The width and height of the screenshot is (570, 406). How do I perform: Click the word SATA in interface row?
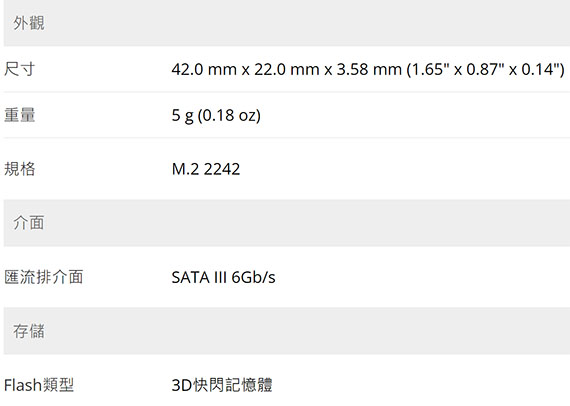(190, 277)
